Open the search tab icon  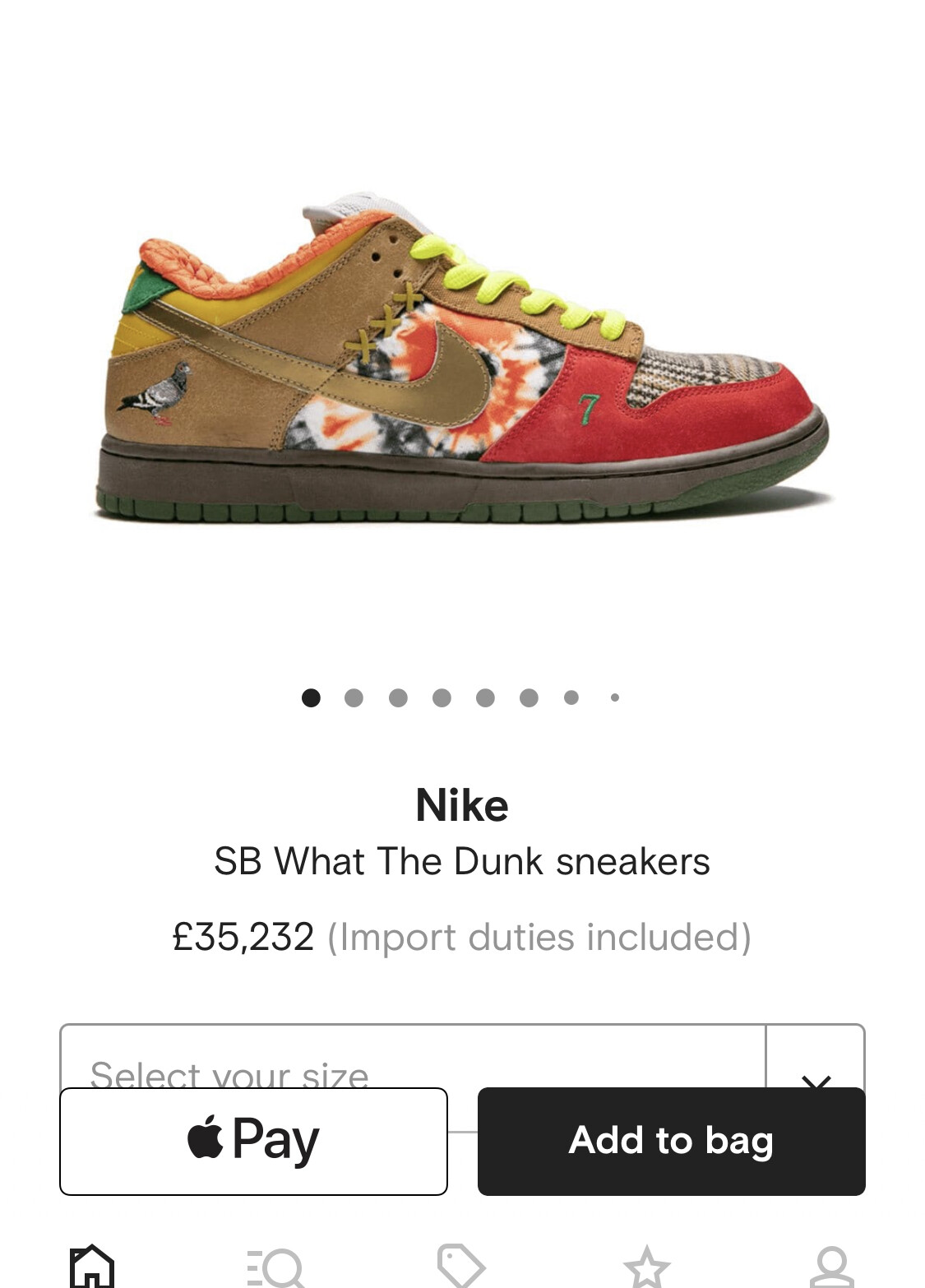(x=276, y=1268)
